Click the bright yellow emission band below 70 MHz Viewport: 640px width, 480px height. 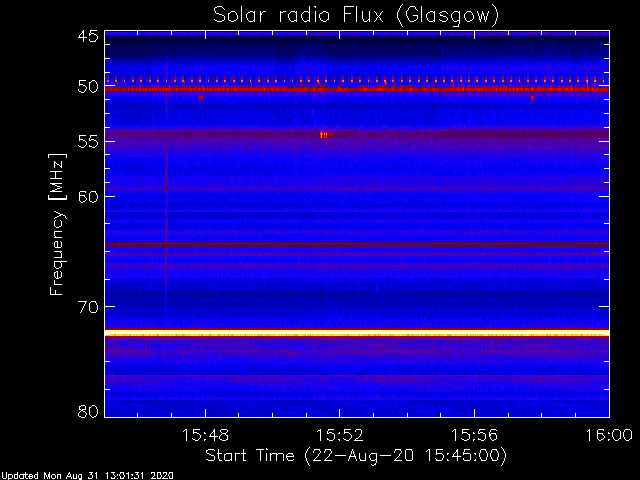point(357,333)
